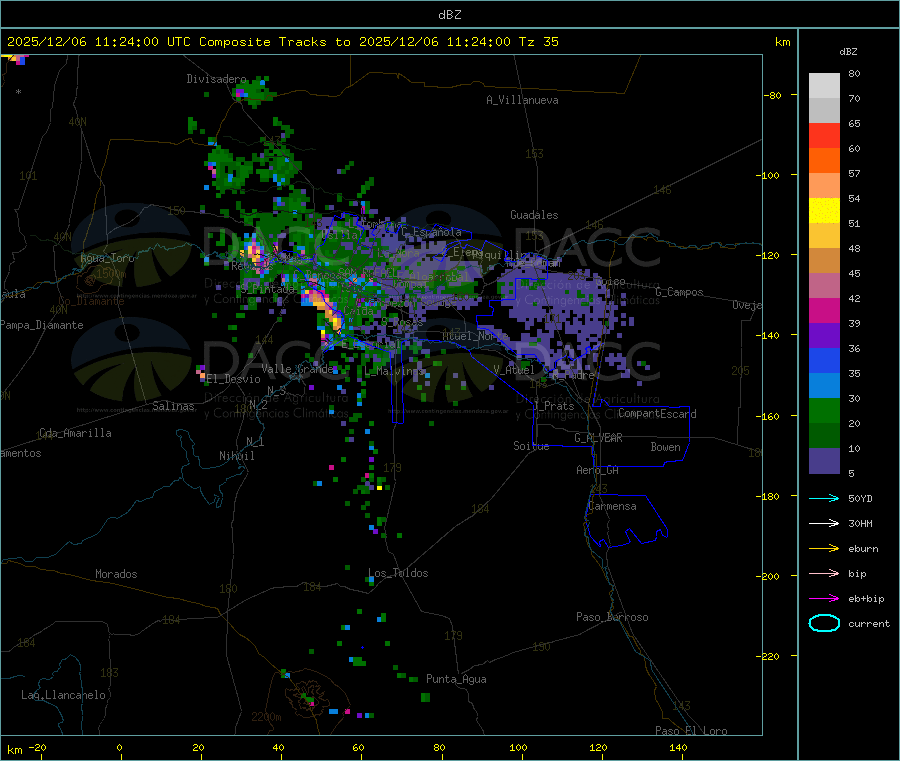
Task: Click the cyan 50YD arrow icon
Action: click(x=824, y=498)
